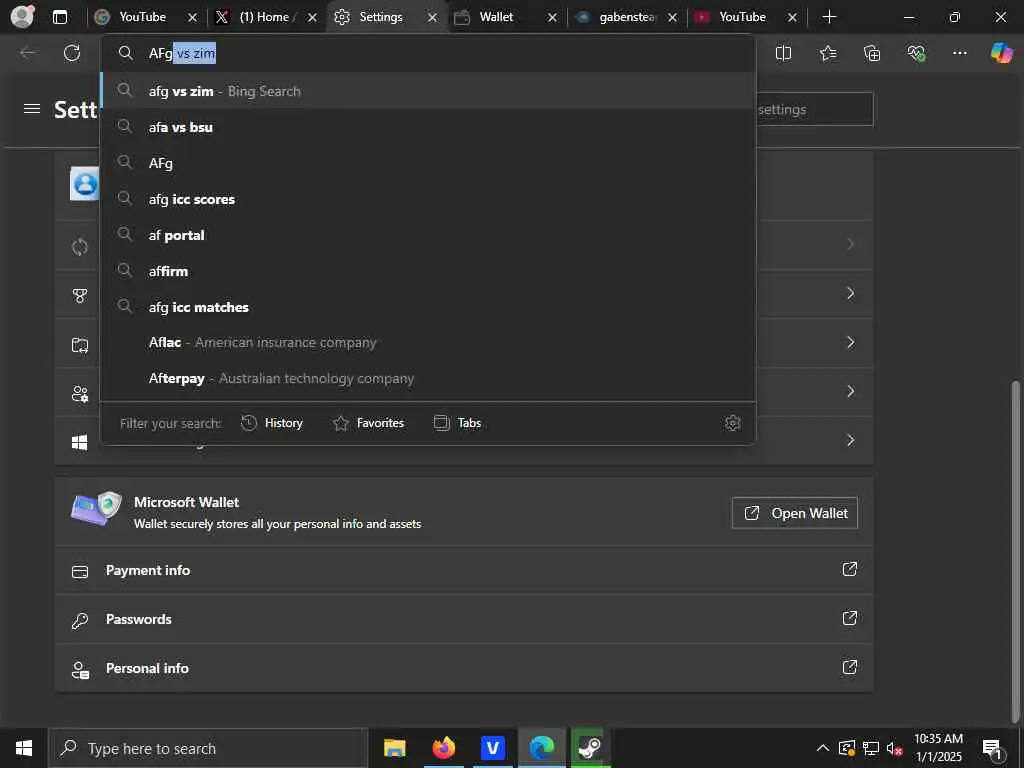Open the Settings hamburger menu
Screen dimensions: 1024x768
click(x=32, y=108)
